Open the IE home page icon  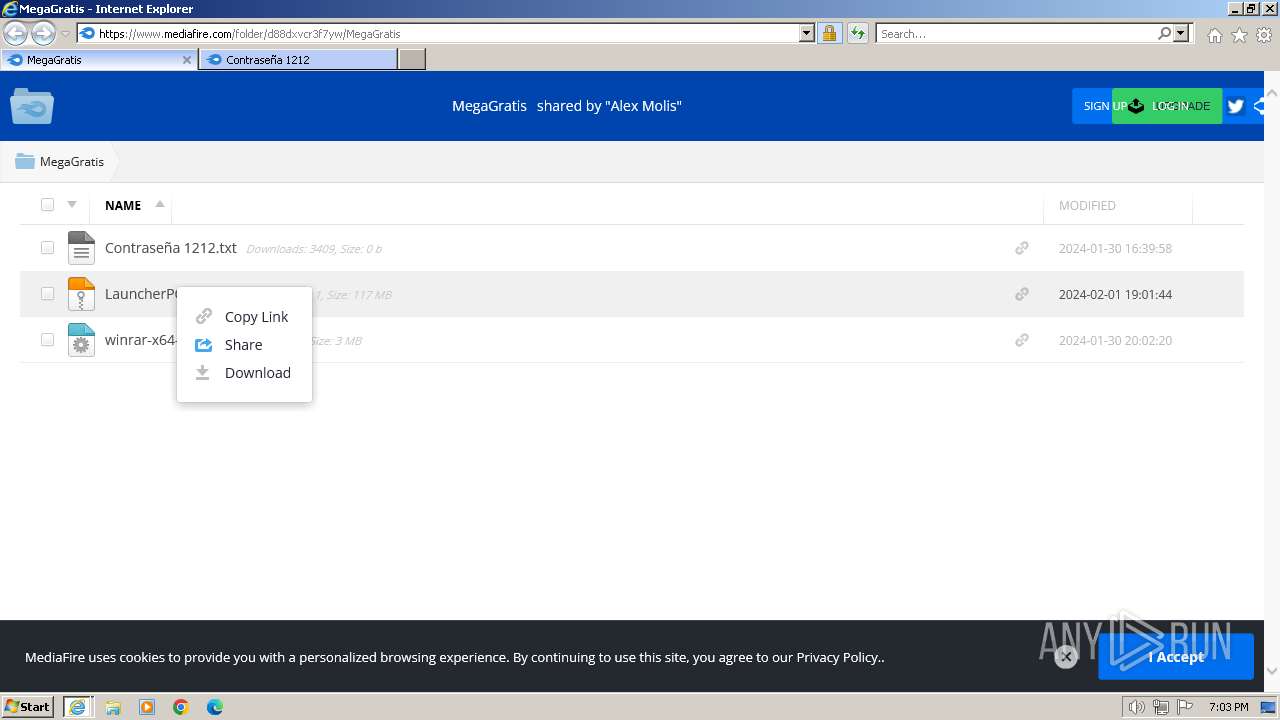[1214, 35]
